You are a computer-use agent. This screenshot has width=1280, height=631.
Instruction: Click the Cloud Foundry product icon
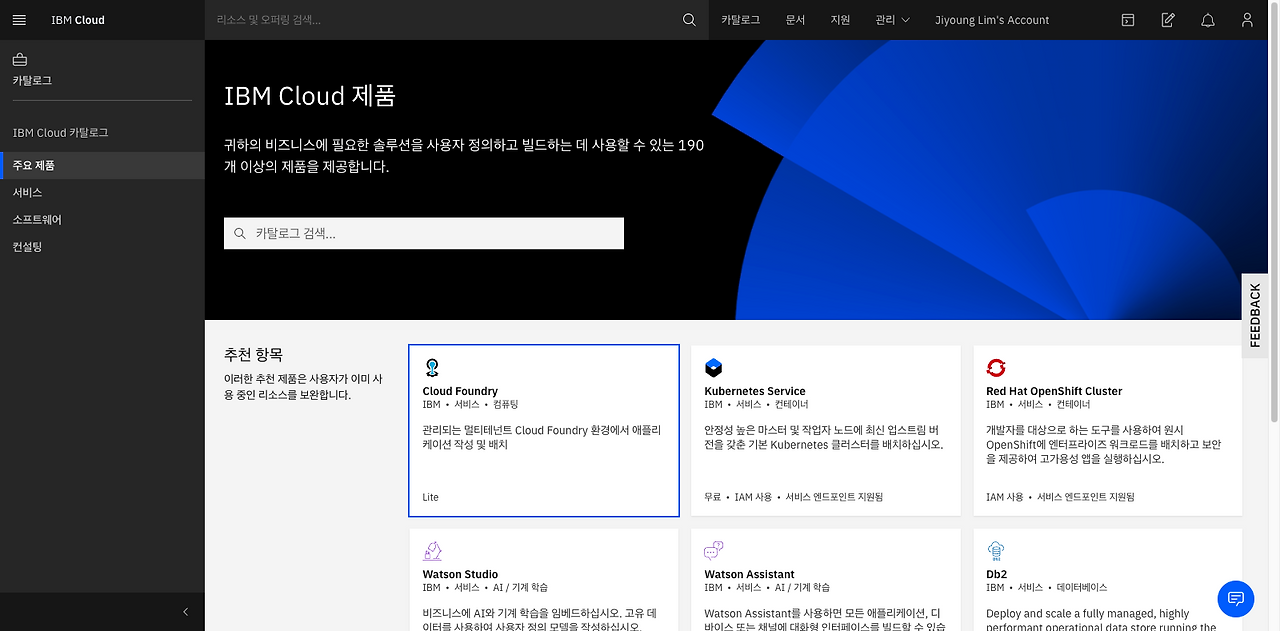pos(432,367)
